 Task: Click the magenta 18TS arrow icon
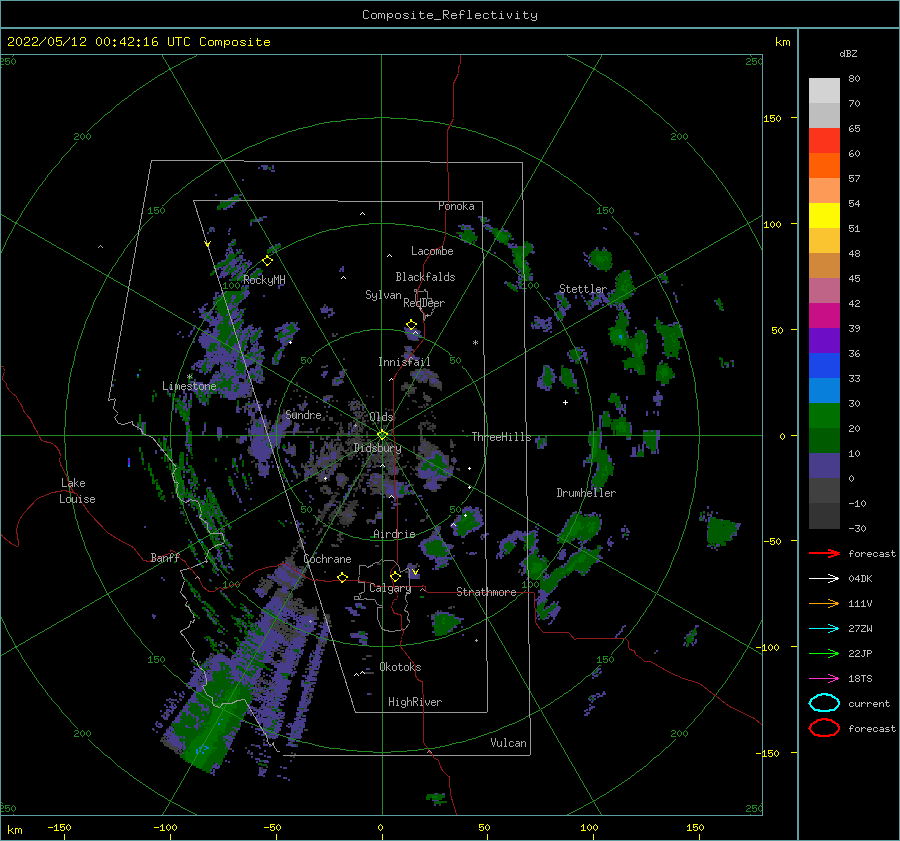click(824, 679)
